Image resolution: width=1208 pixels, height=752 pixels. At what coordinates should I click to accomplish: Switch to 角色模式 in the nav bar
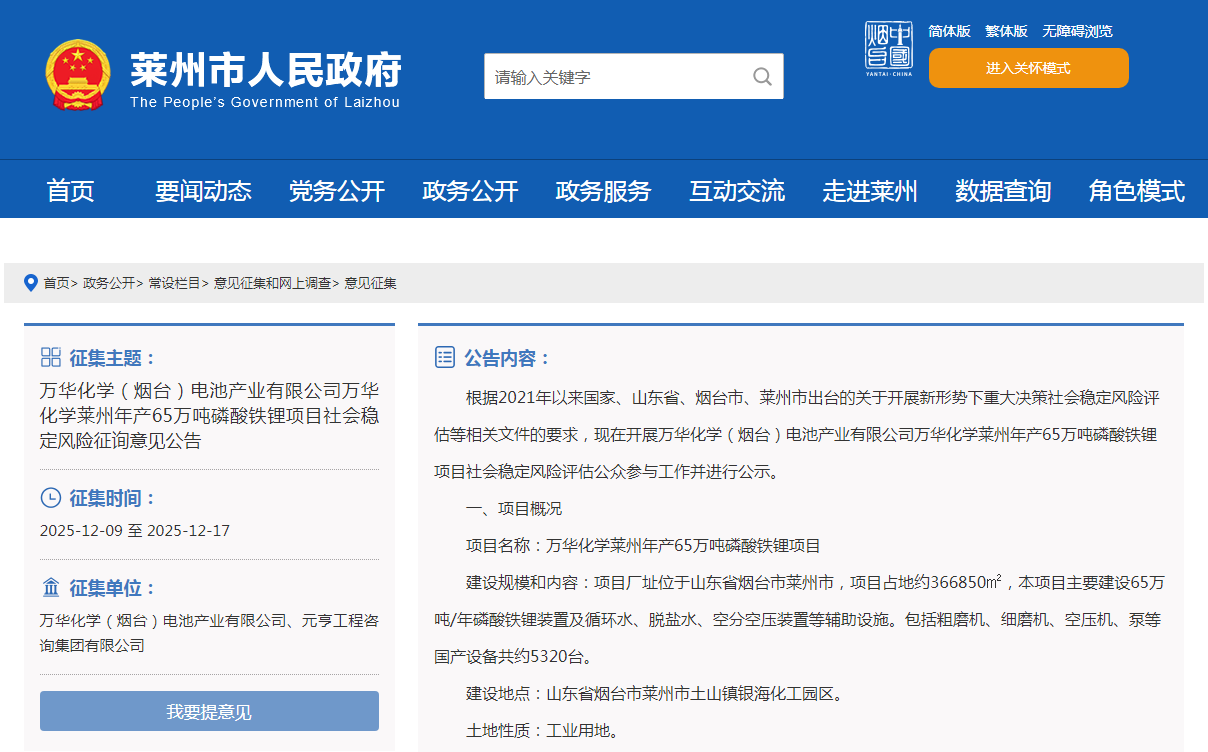coord(1136,191)
